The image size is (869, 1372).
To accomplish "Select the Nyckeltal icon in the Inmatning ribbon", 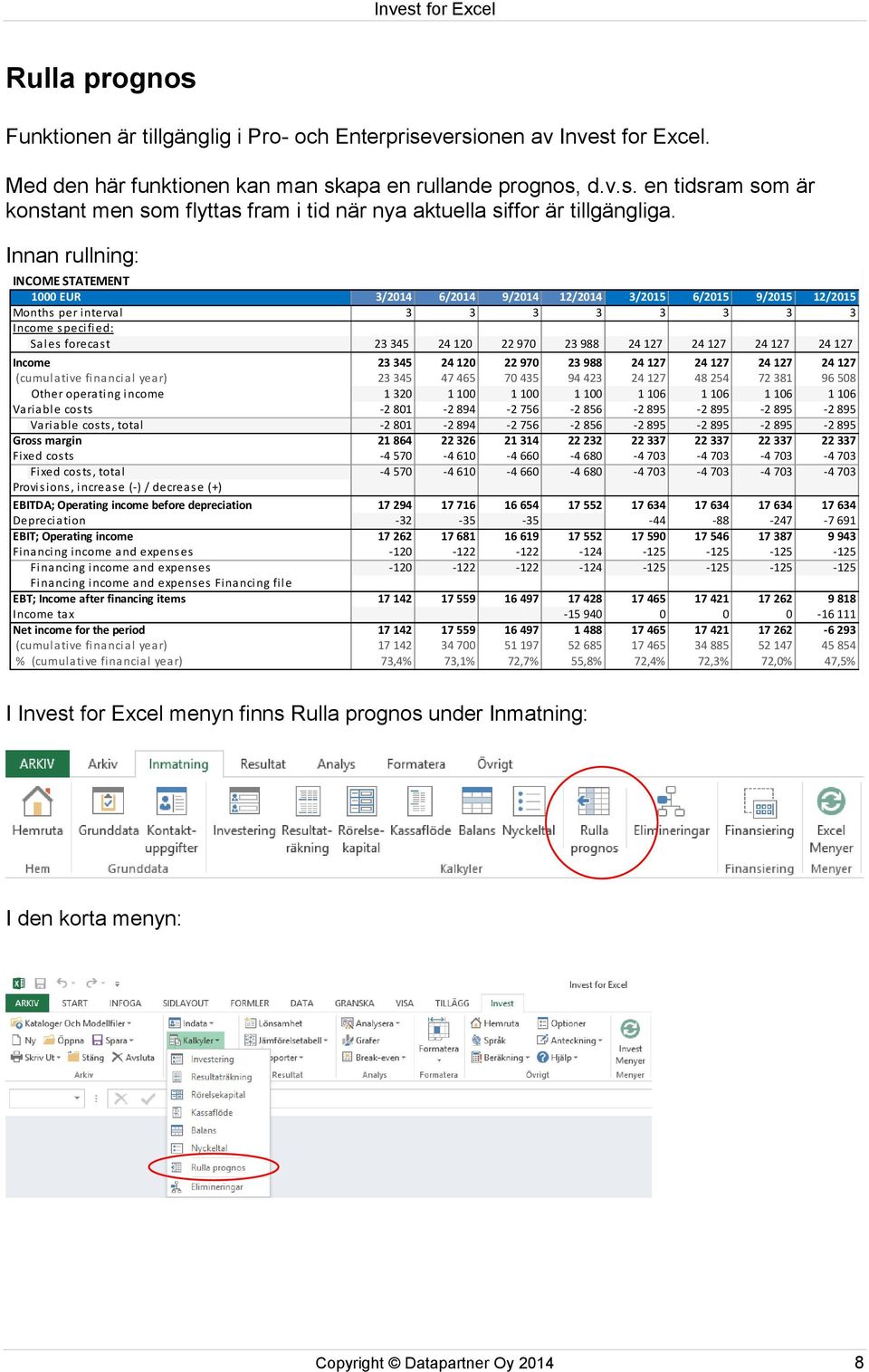I will pos(529,802).
